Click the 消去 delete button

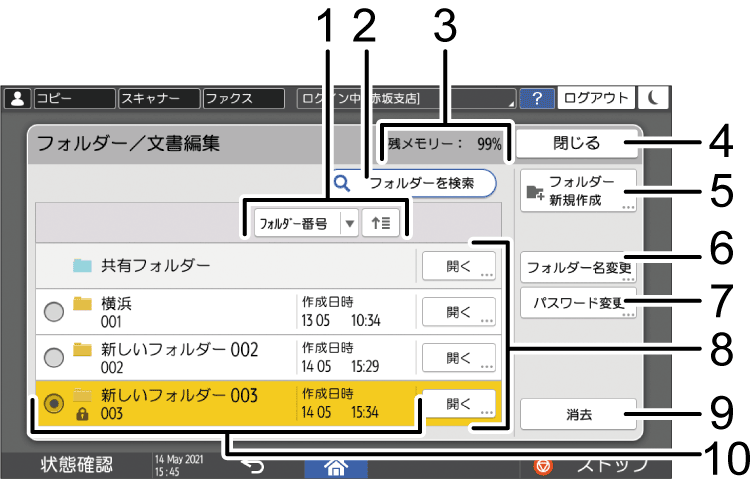[578, 414]
